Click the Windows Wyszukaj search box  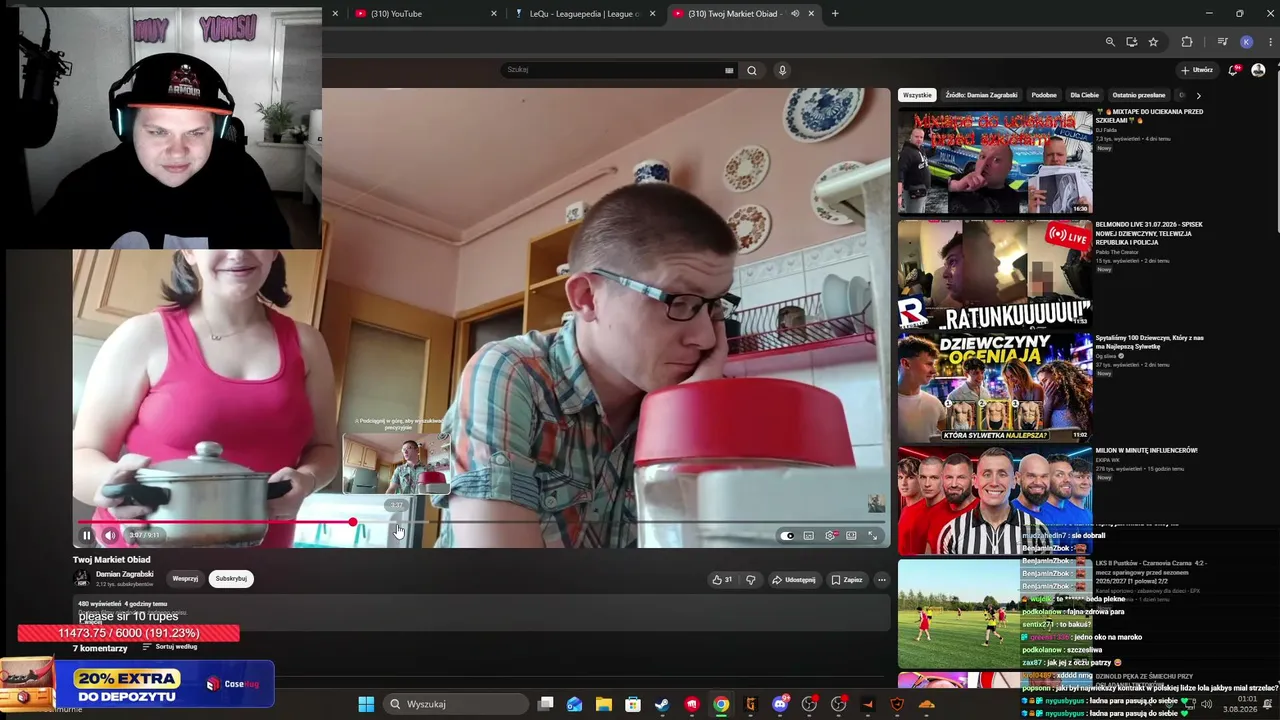pyautogui.click(x=454, y=704)
